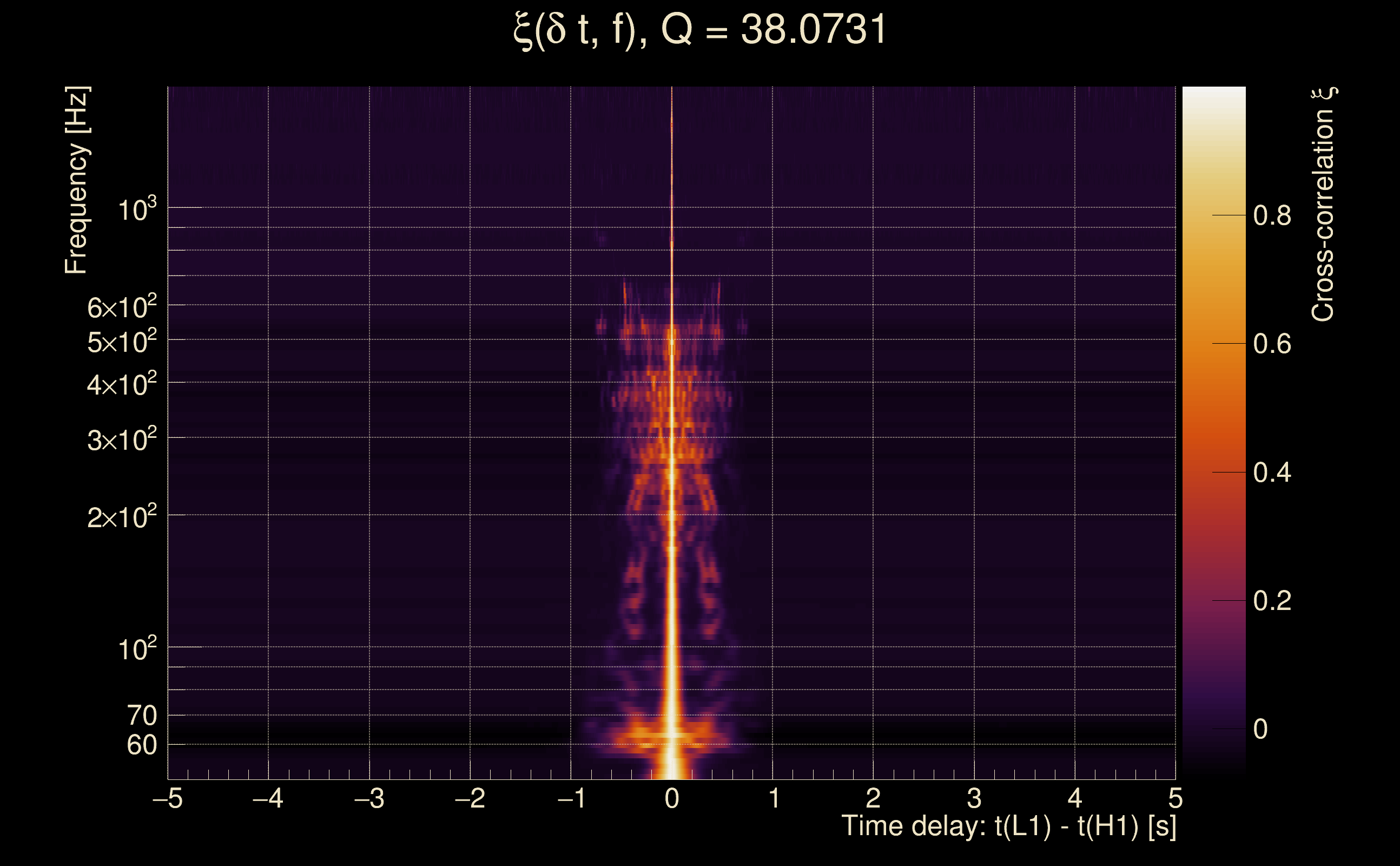Click the 60 Hz frequency axis label

(141, 745)
